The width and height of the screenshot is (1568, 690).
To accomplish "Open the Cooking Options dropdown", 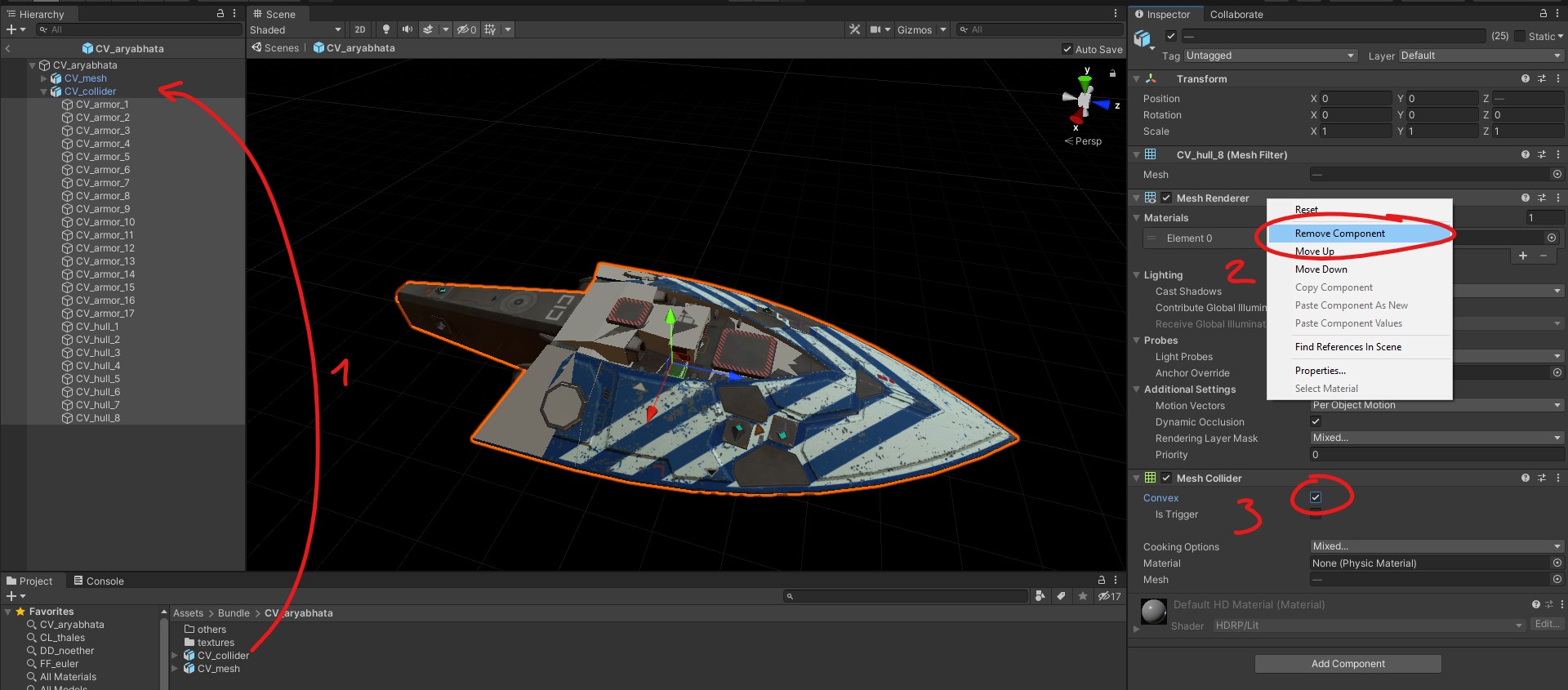I will pyautogui.click(x=1437, y=546).
